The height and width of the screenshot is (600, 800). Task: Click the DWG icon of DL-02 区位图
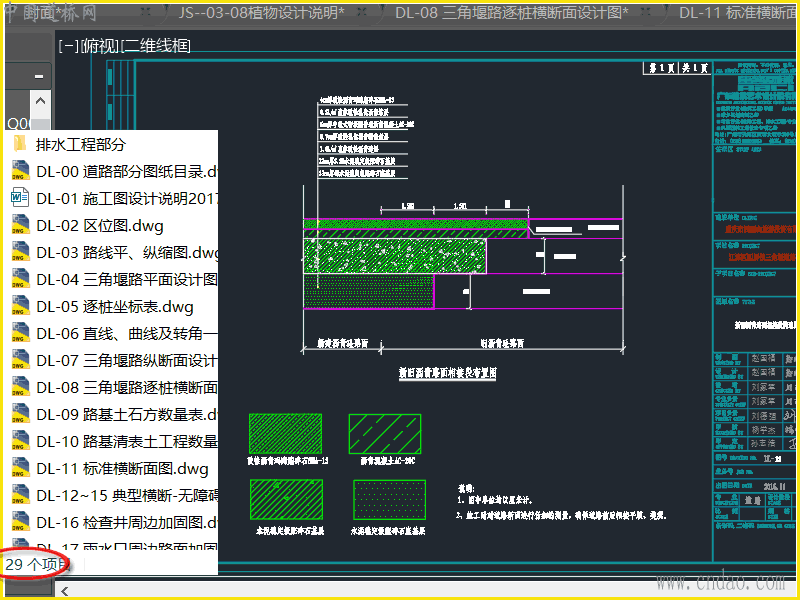(x=20, y=225)
